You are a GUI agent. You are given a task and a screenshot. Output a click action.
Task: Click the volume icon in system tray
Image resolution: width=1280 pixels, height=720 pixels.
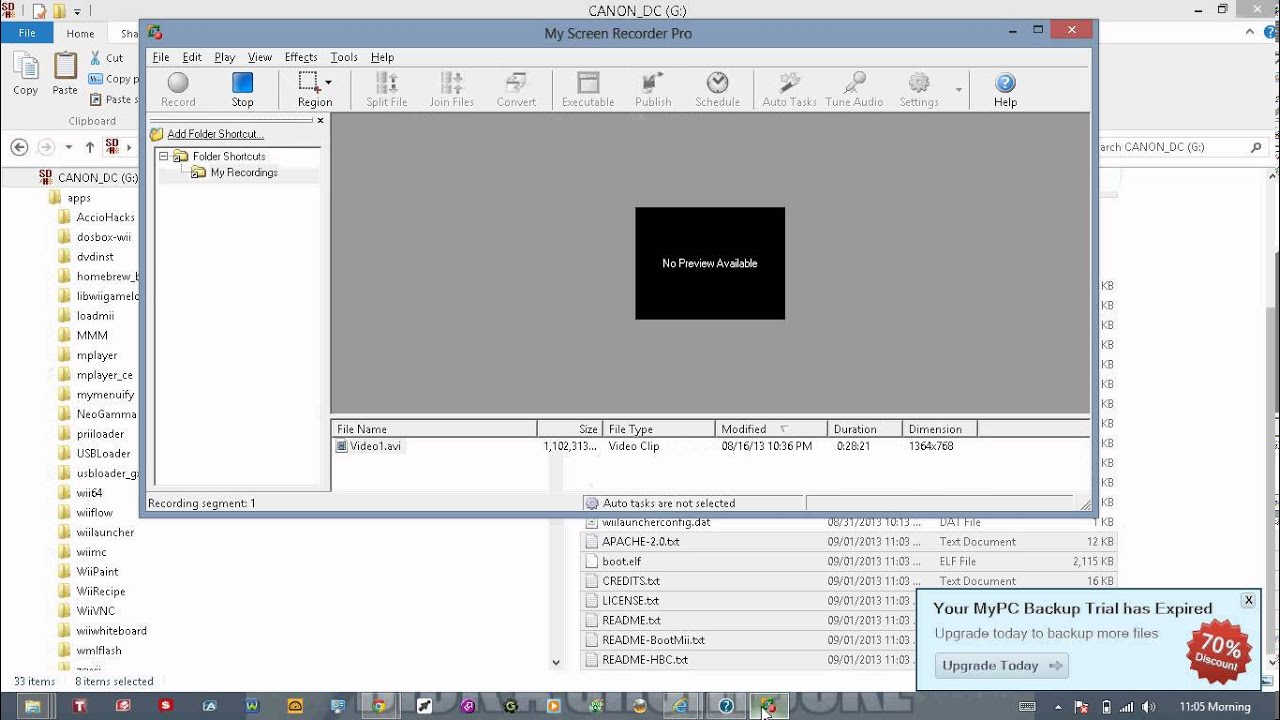pos(1150,707)
